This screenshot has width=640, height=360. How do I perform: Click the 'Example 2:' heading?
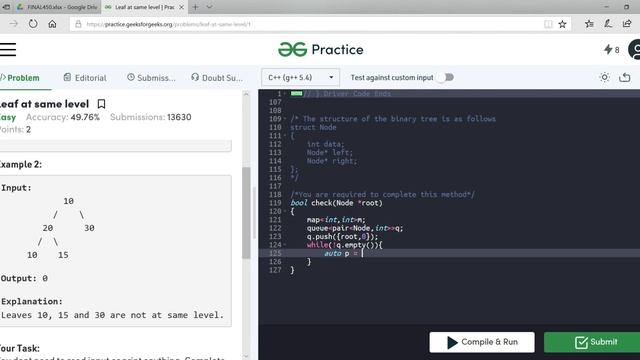click(x=21, y=164)
